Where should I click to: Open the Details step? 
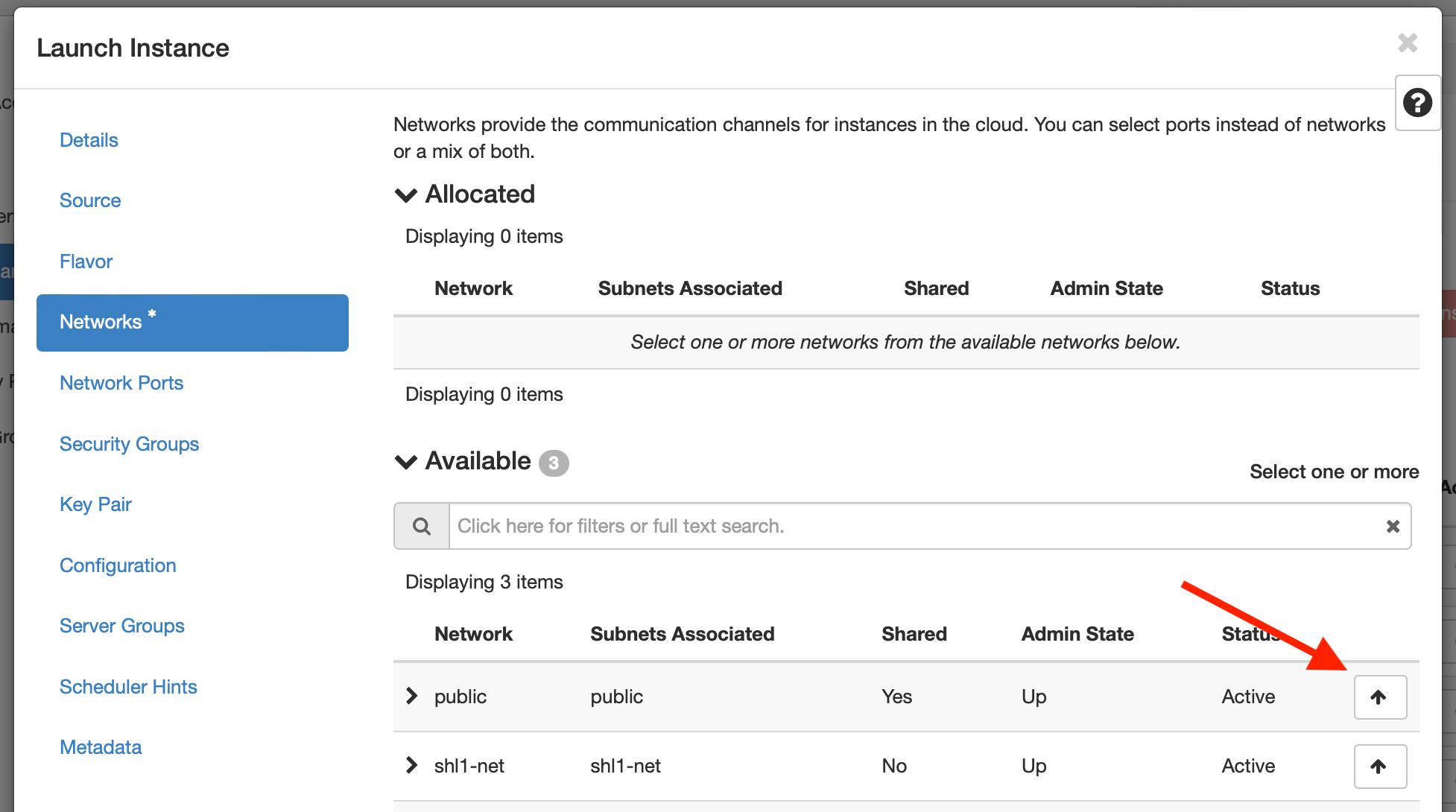coord(89,140)
